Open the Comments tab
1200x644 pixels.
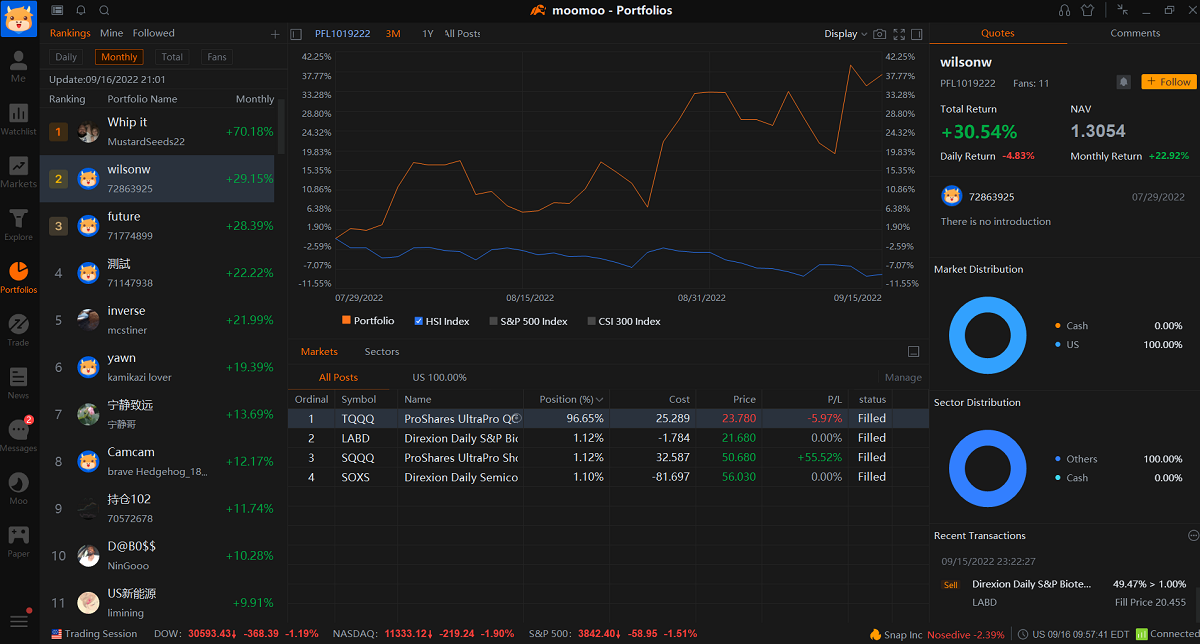pos(1135,33)
